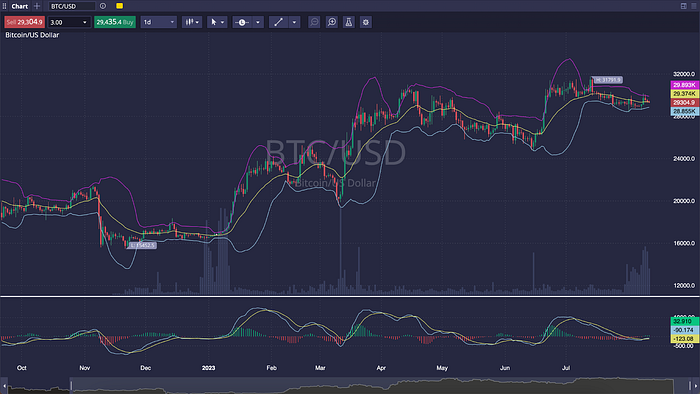Expand the line-clock tool dropdown arrow
The height and width of the screenshot is (394, 700).
click(x=258, y=22)
